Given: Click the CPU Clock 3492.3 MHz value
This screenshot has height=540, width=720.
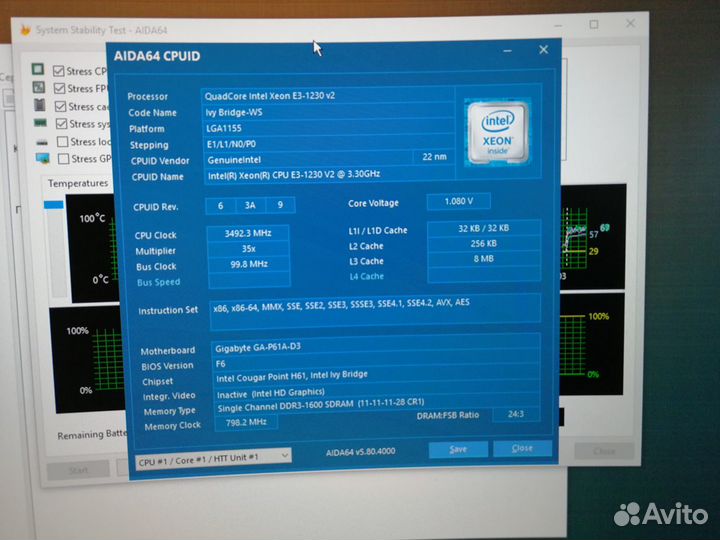Looking at the screenshot, I should pyautogui.click(x=248, y=233).
